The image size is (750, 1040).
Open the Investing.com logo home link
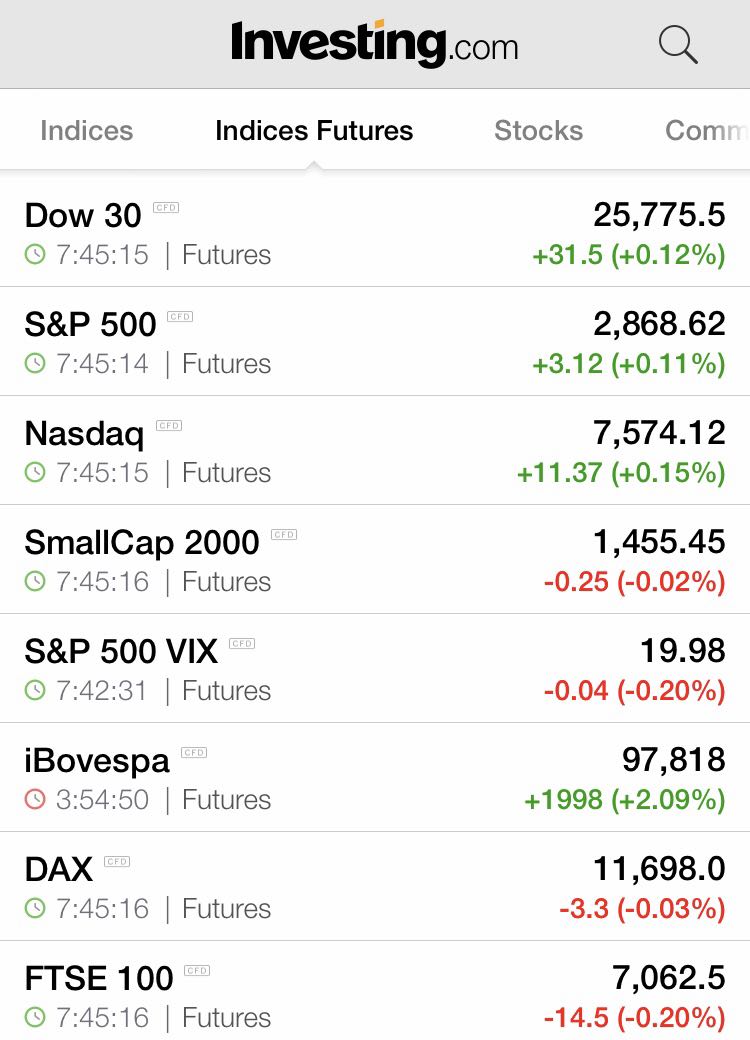coord(375,44)
